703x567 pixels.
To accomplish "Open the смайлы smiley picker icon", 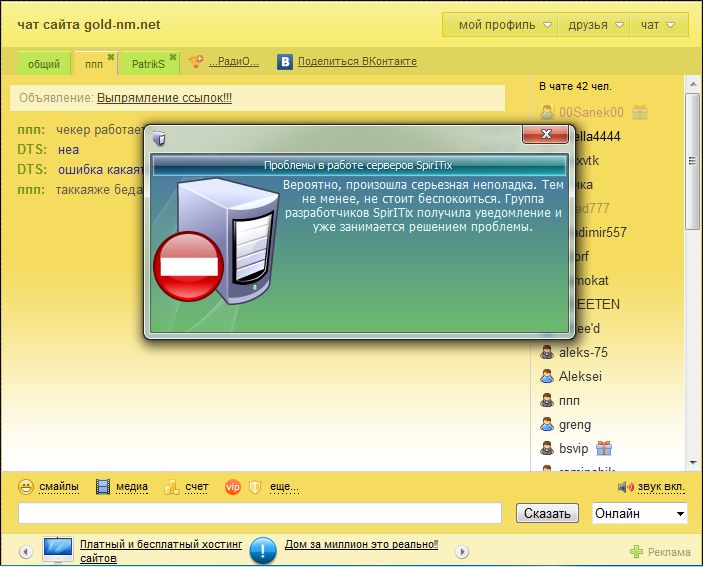I will click(26, 487).
